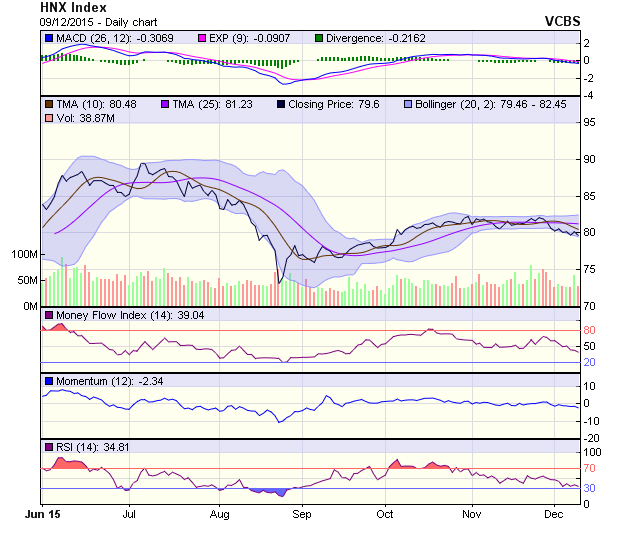620x535 pixels.
Task: Click the RSI (14) legend marker
Action: coord(48,446)
